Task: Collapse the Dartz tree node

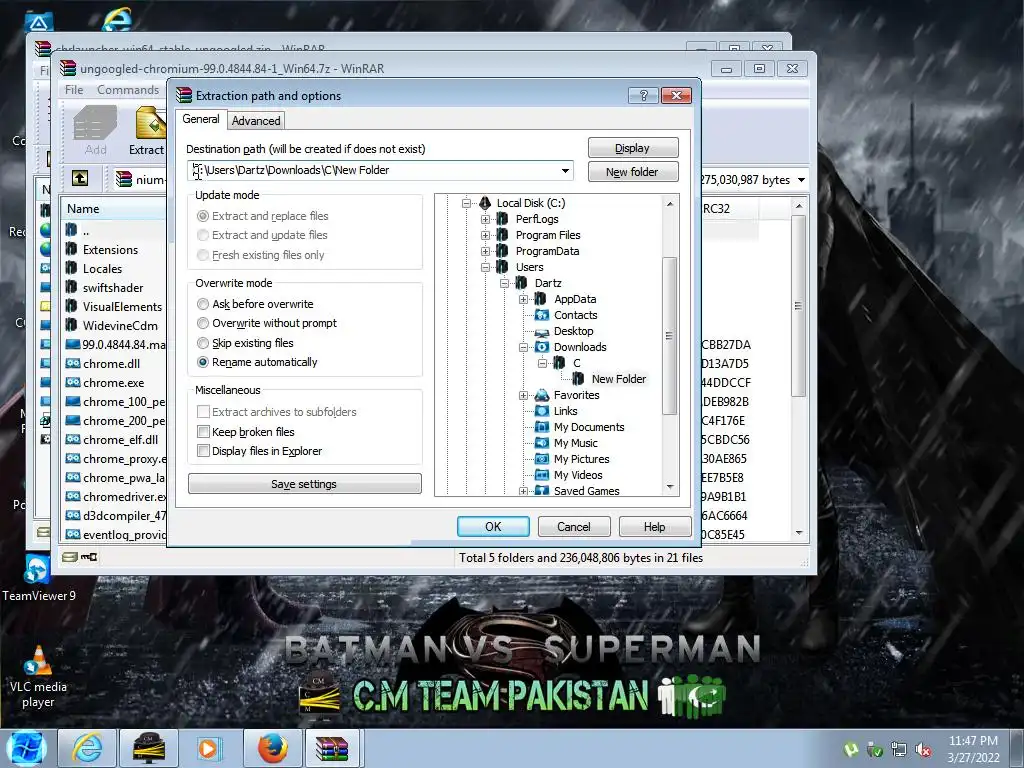Action: (x=504, y=283)
